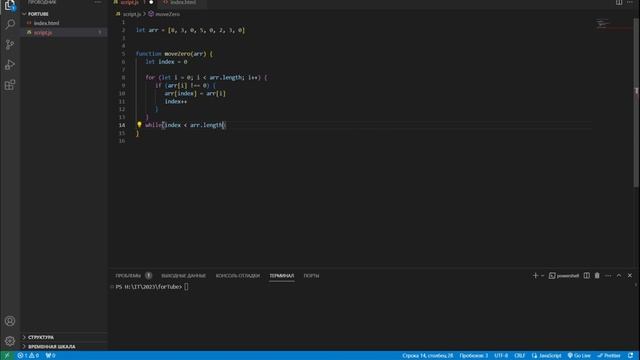Open the Accounts menu icon
The height and width of the screenshot is (360, 640).
[10, 321]
